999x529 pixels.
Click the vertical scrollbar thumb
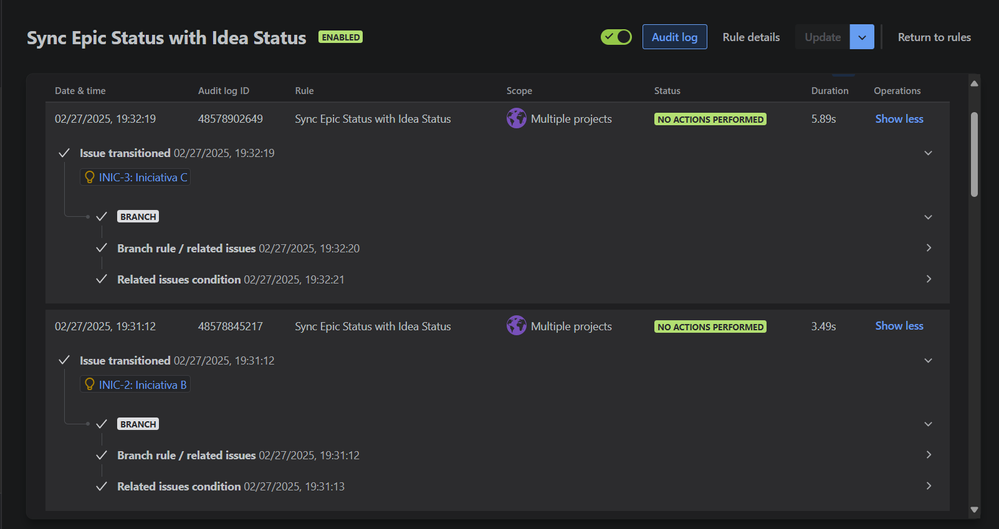tap(974, 154)
